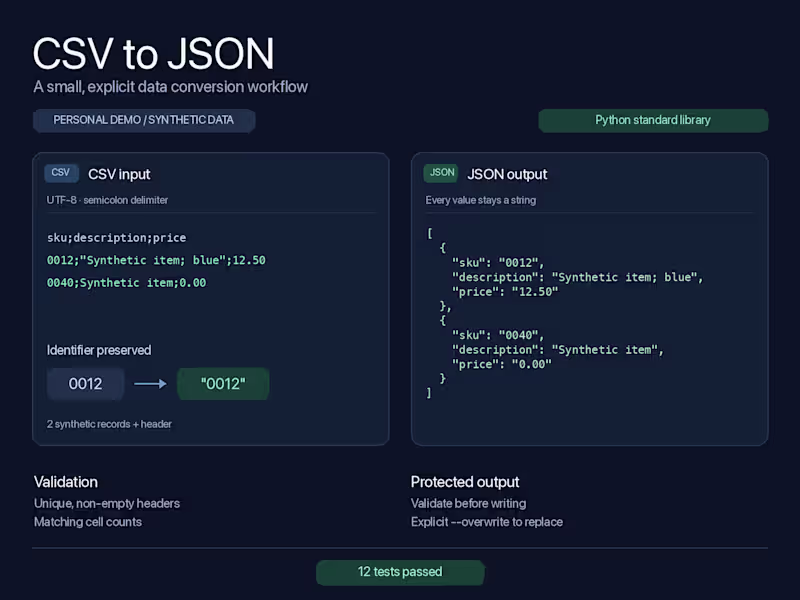Click the subtitle "A small, explicit data conversion workflow"

tap(170, 87)
